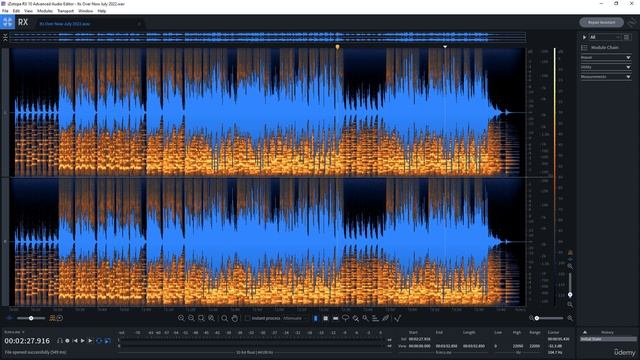Viewport: 640px width, 360px height.
Task: Select the Magic Wand tool
Action: point(365,318)
